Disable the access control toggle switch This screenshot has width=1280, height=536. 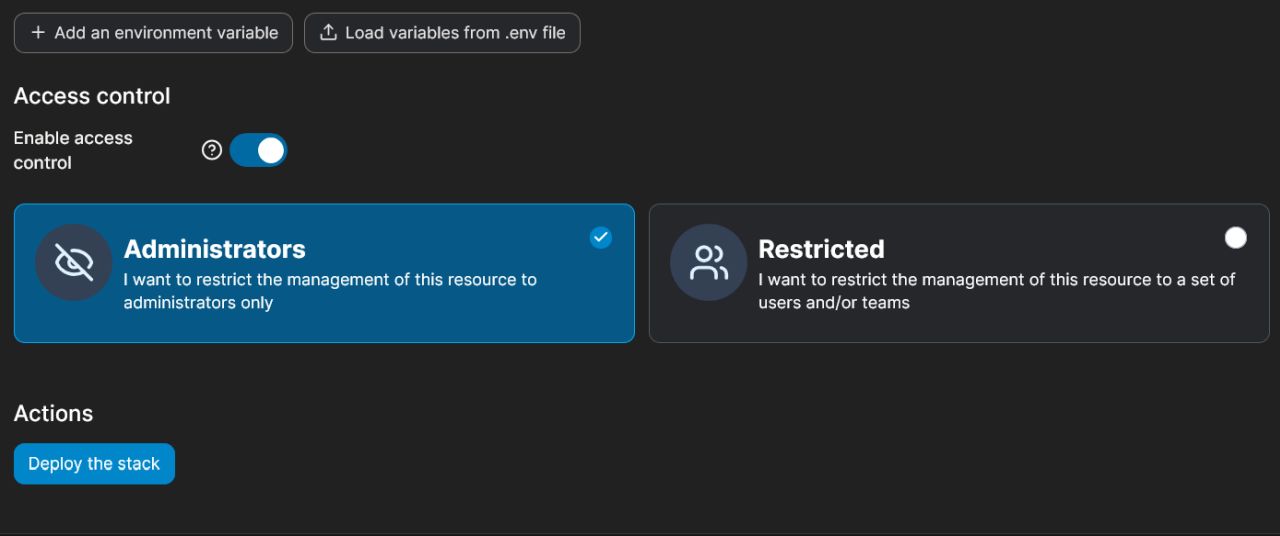click(258, 150)
